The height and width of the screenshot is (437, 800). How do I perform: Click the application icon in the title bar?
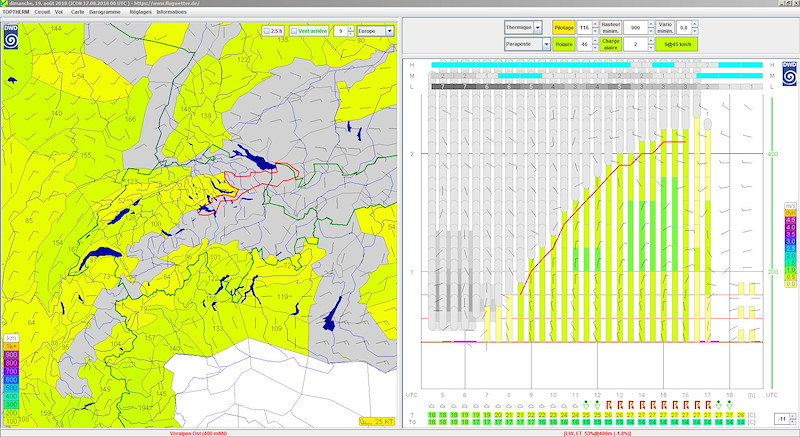(x=4, y=3)
